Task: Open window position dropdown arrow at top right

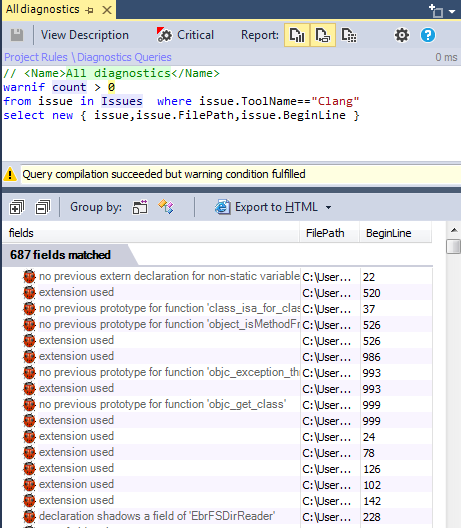Action: tap(452, 11)
